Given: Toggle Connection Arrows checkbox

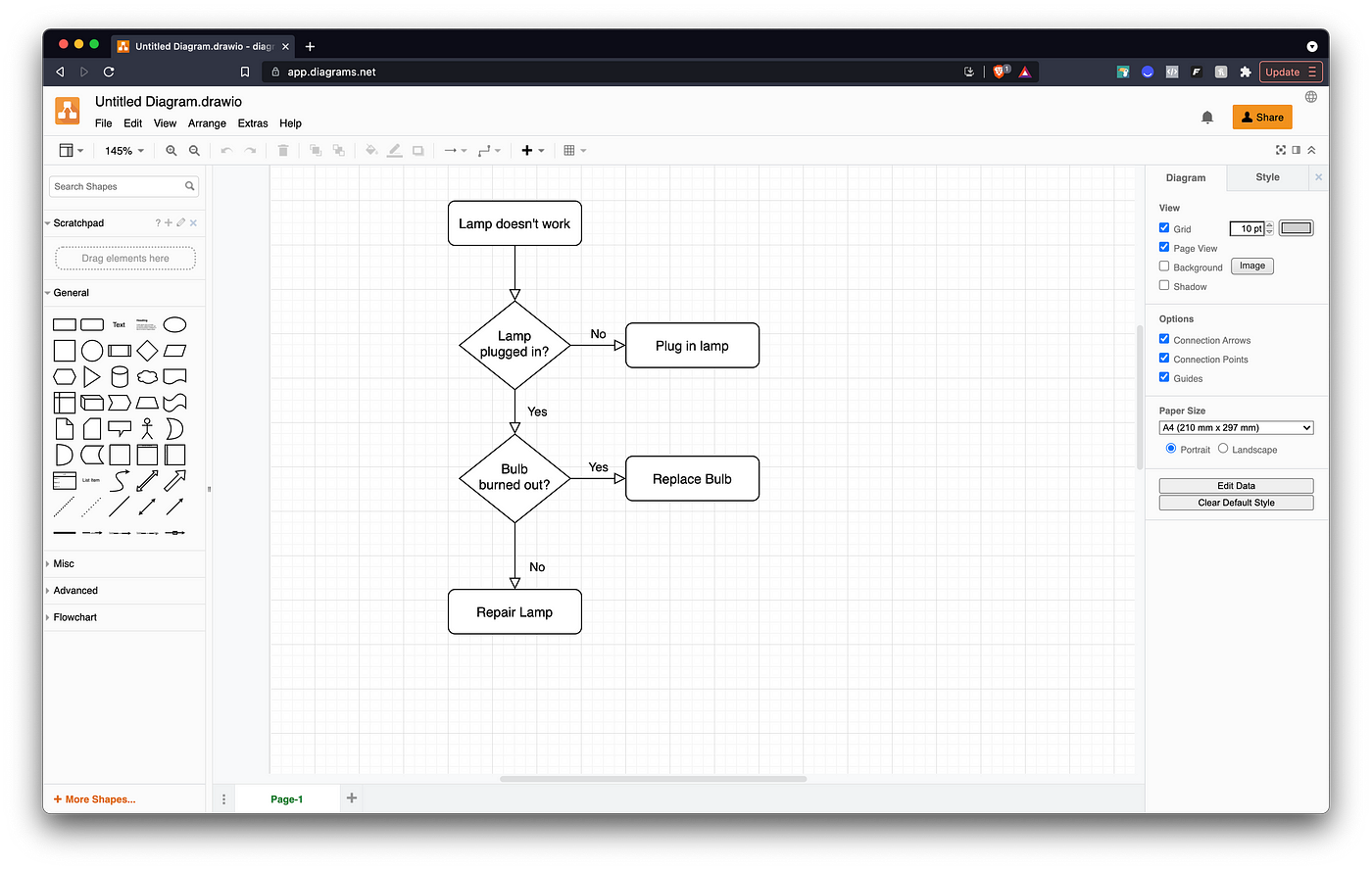Looking at the screenshot, I should (1164, 339).
